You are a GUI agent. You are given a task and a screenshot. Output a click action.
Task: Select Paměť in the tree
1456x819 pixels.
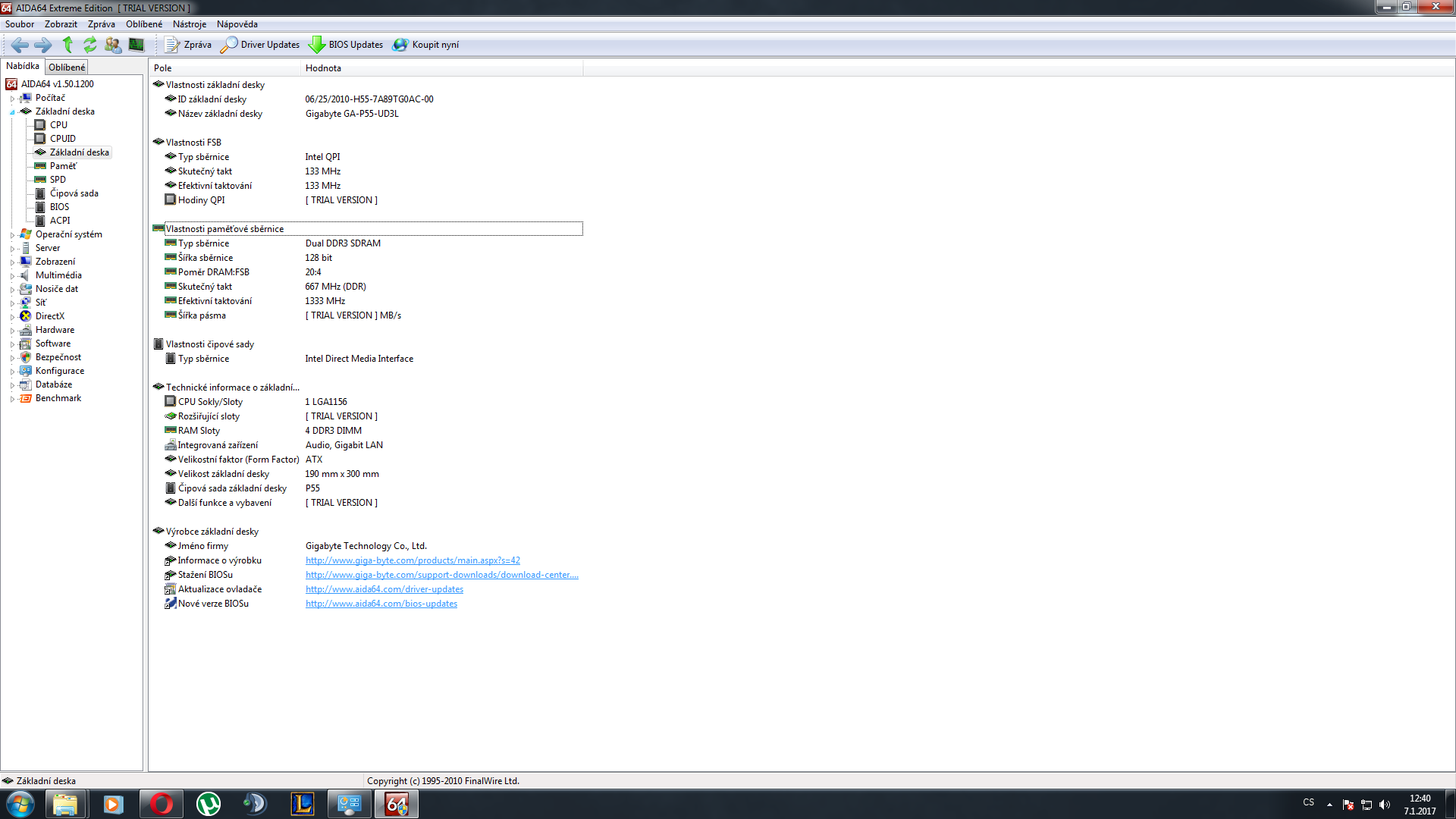click(x=63, y=166)
